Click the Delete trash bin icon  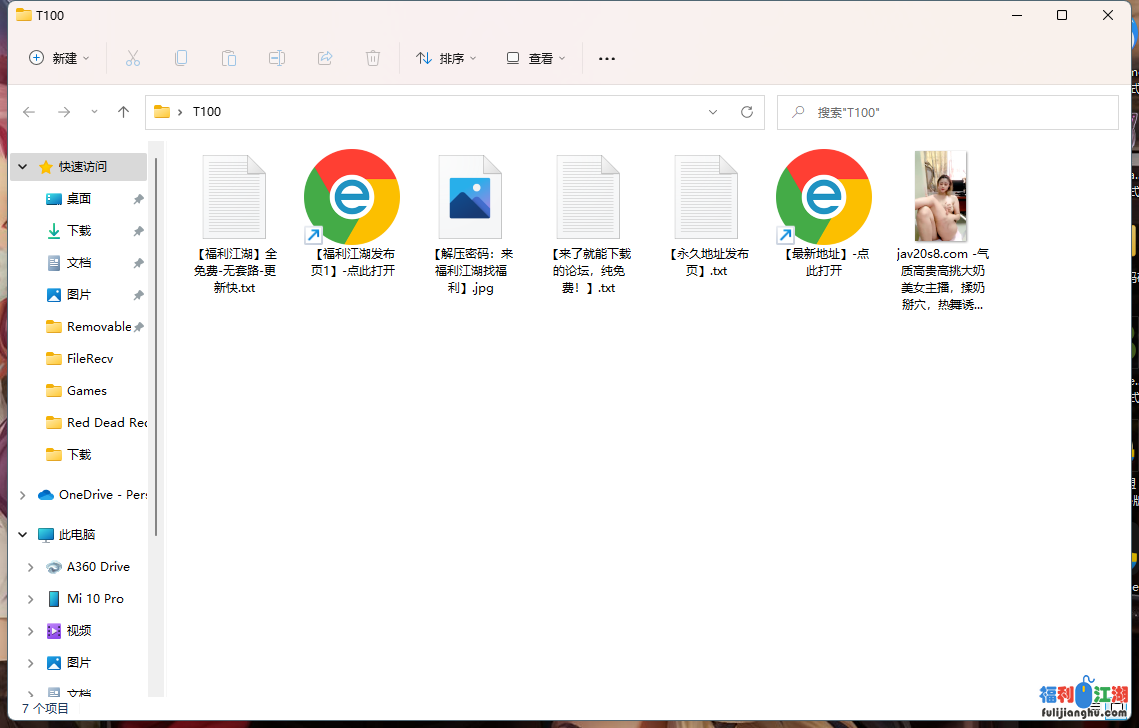point(373,59)
